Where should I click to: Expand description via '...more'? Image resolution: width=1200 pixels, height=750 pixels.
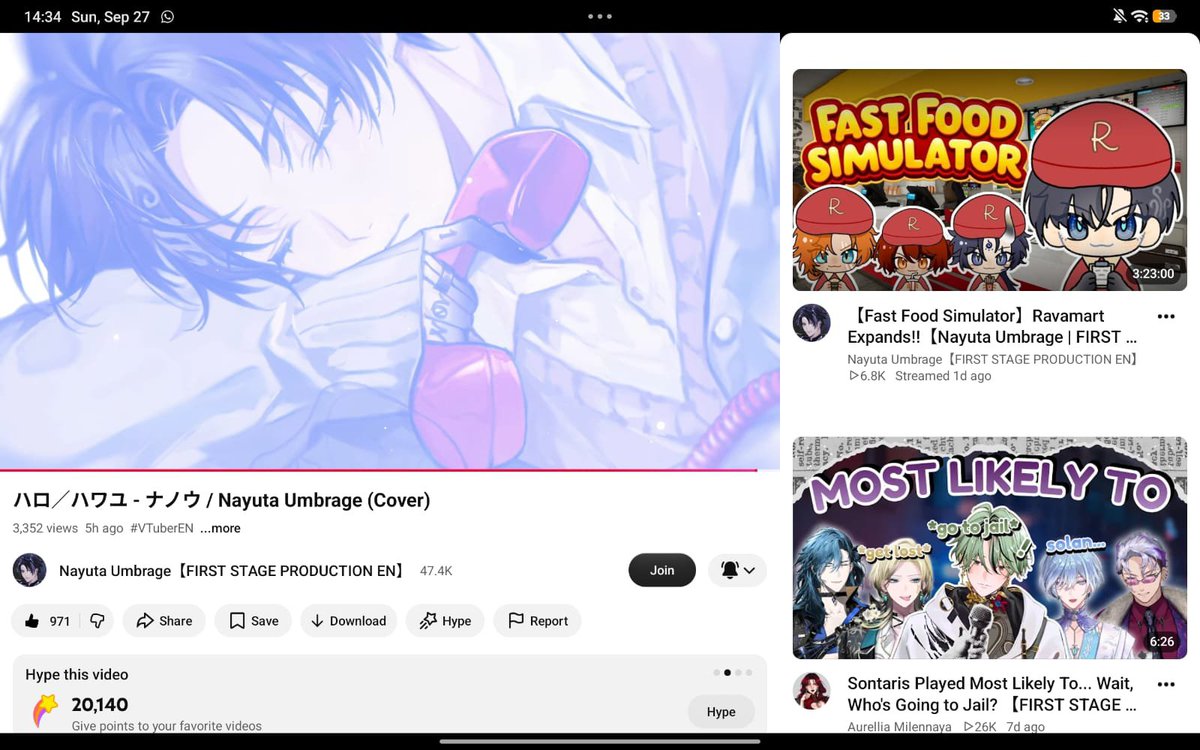pos(220,528)
